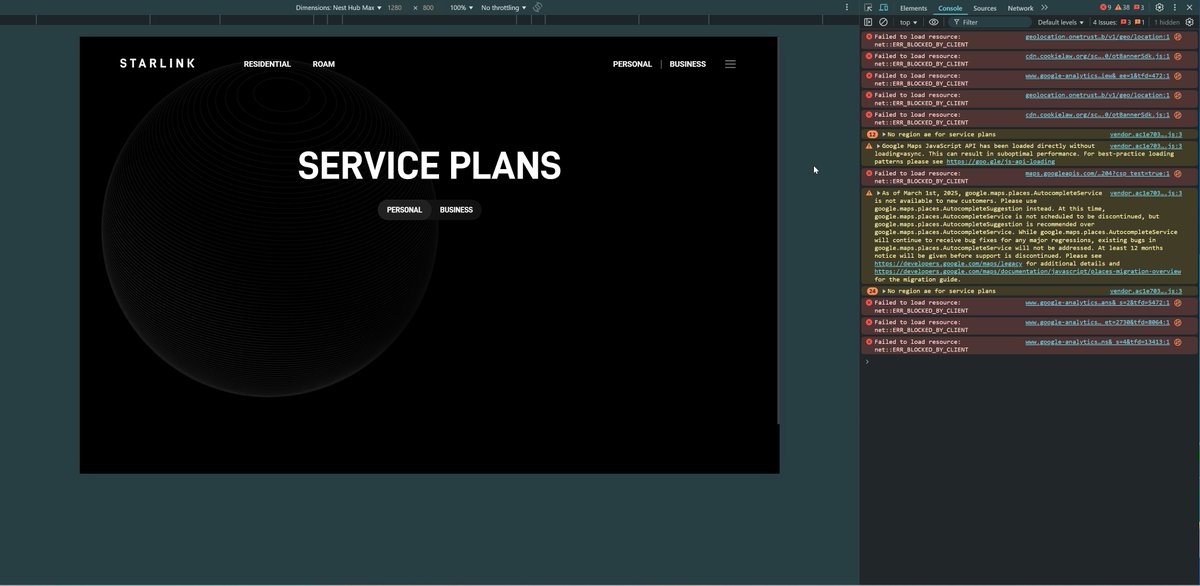1200x586 pixels.
Task: Click AI assist icon on tfd=5472 analytics error
Action: 1178,303
